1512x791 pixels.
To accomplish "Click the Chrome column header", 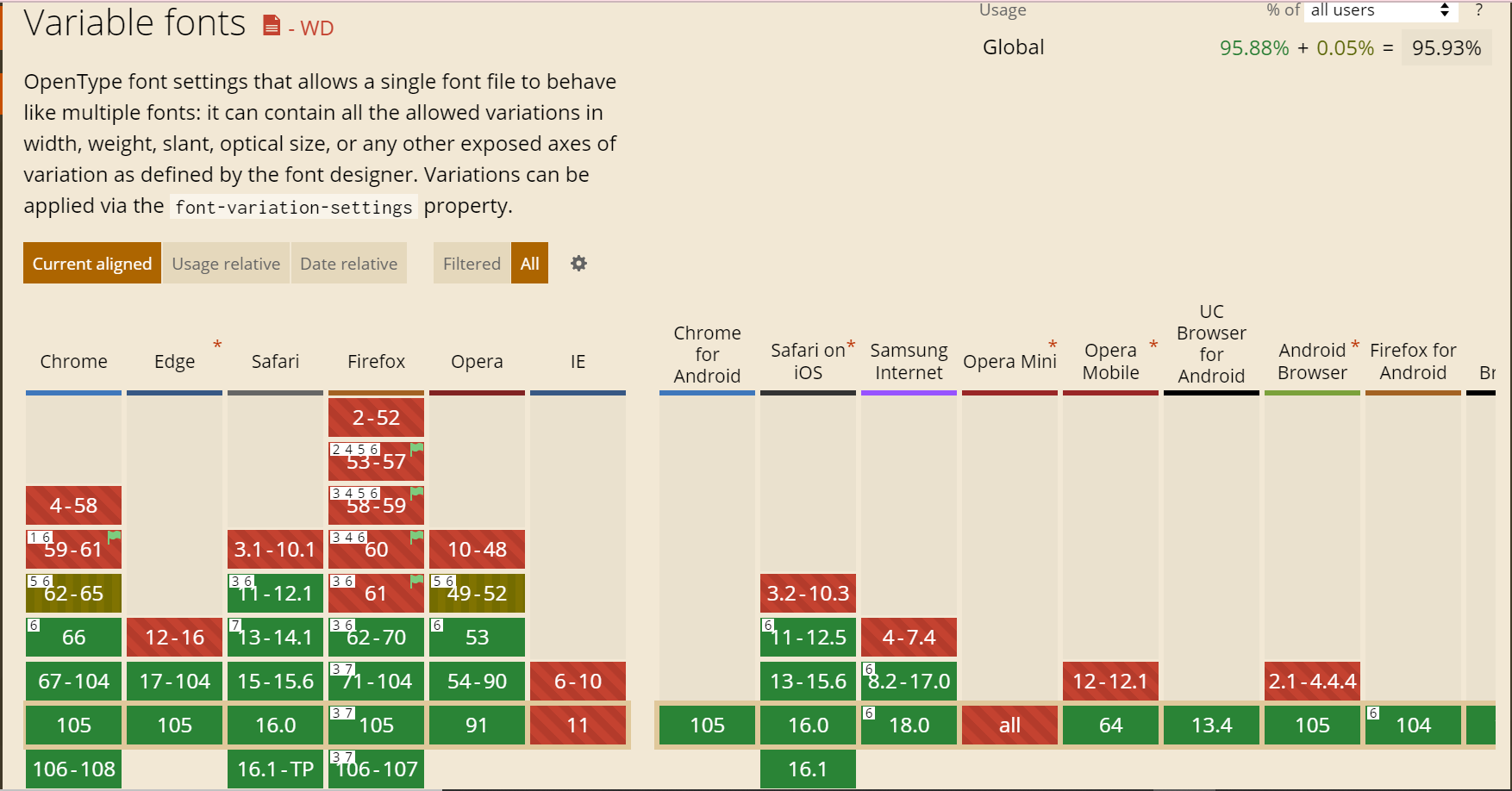I will click(x=74, y=361).
